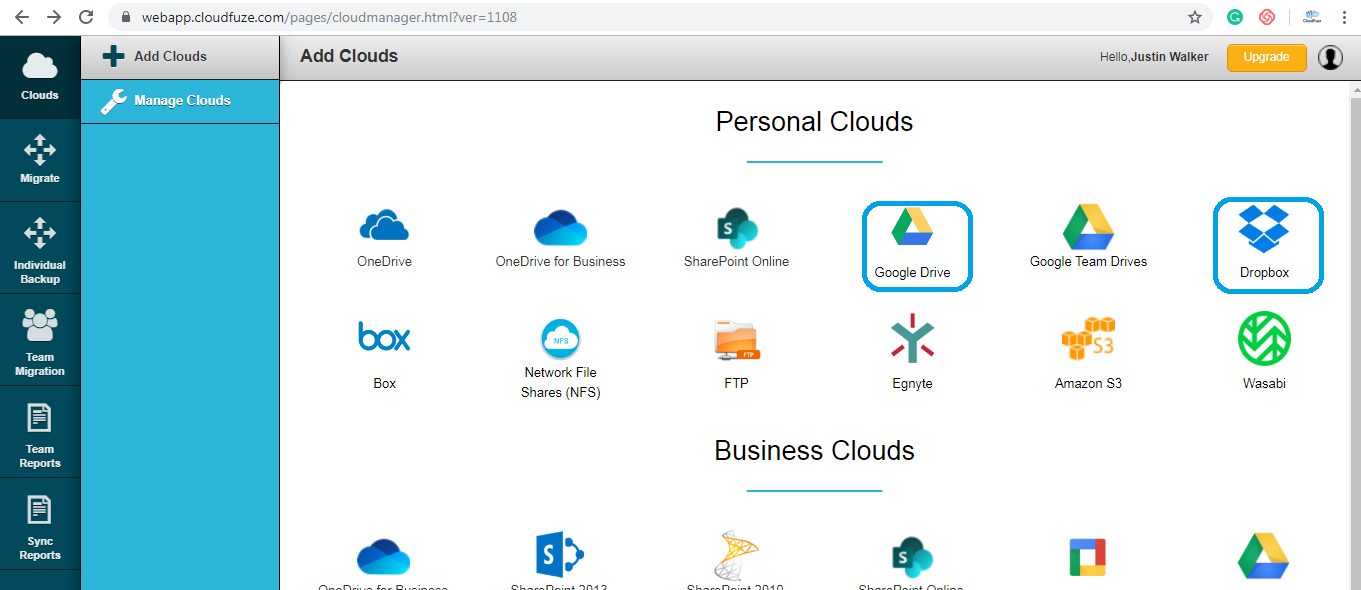Choose the Egnyte cloud
This screenshot has width=1361, height=590.
pyautogui.click(x=912, y=351)
